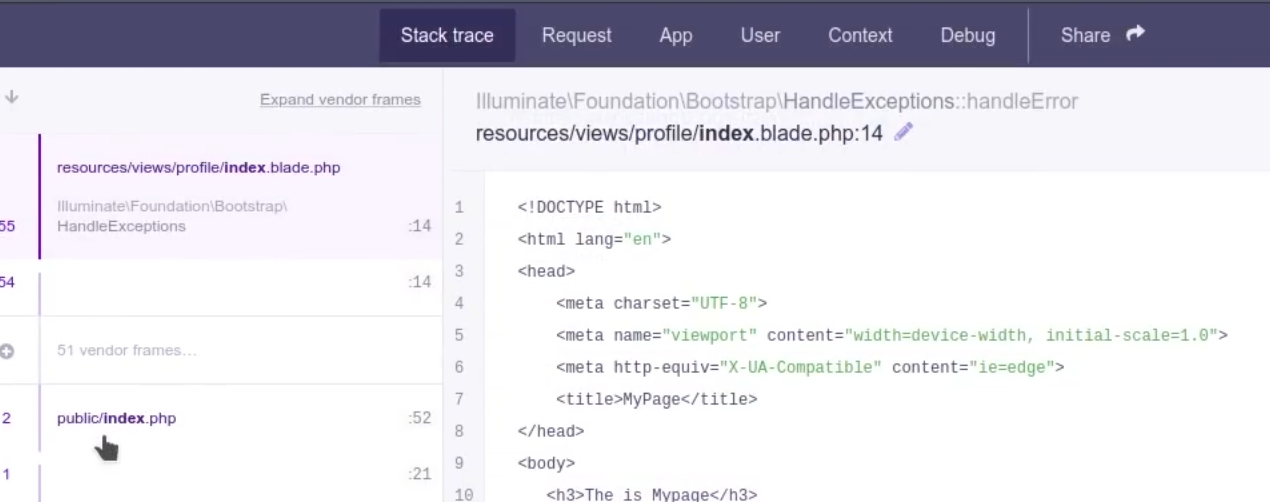Expand the 51 vendor frames plus icon
Screen dimensions: 1270x502
click(7, 351)
